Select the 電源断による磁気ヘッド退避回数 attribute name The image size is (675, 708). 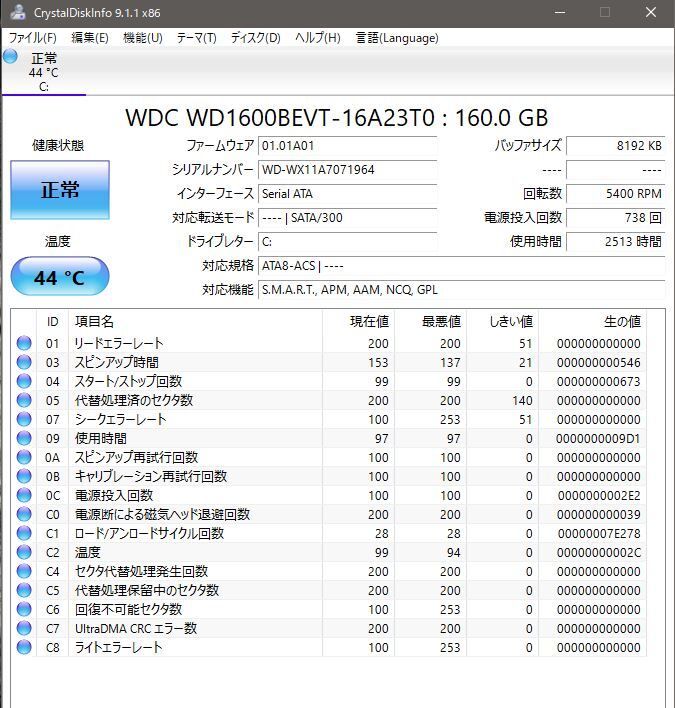pos(162,514)
